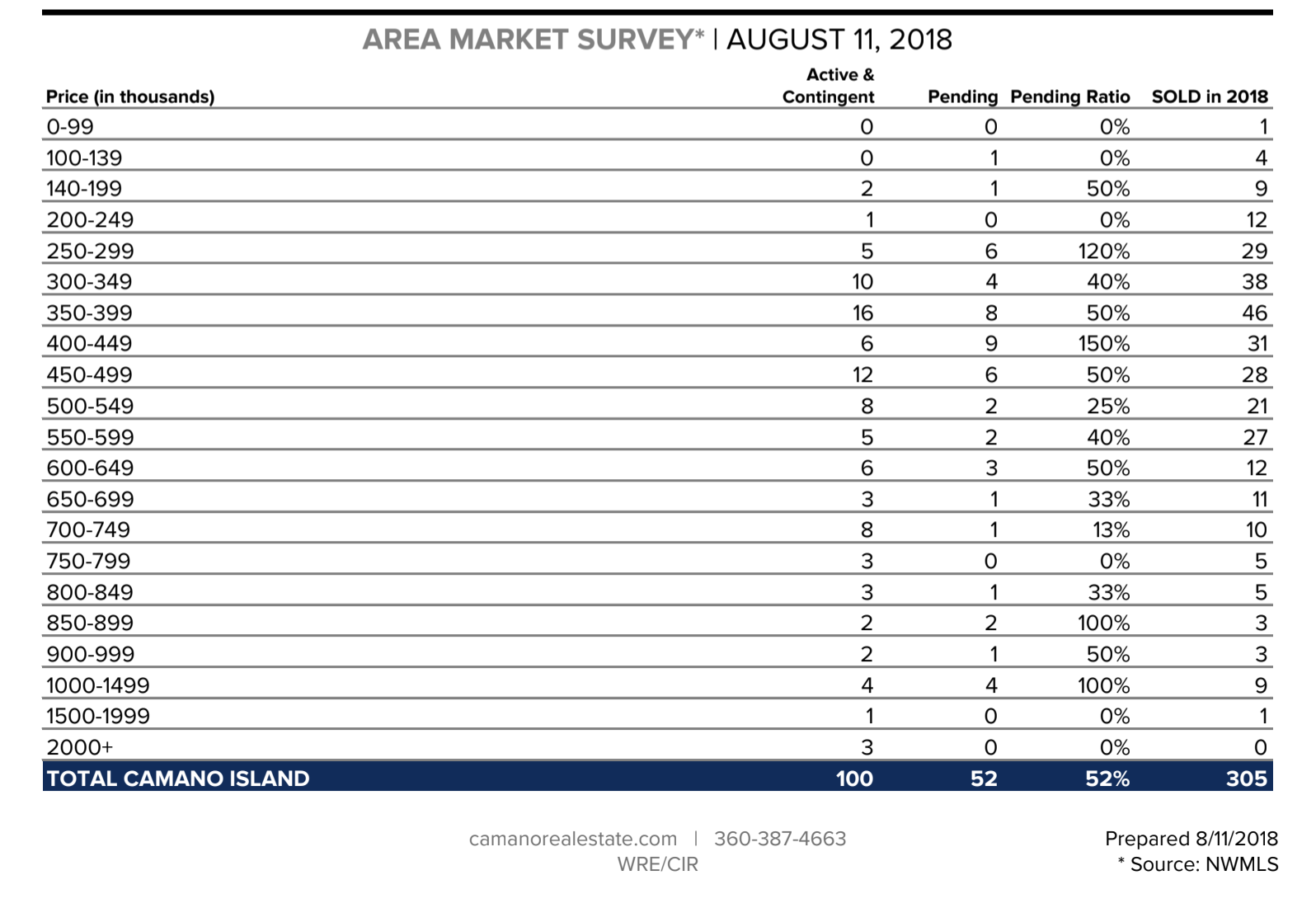Click the Price (in thousands) column header

click(x=130, y=96)
